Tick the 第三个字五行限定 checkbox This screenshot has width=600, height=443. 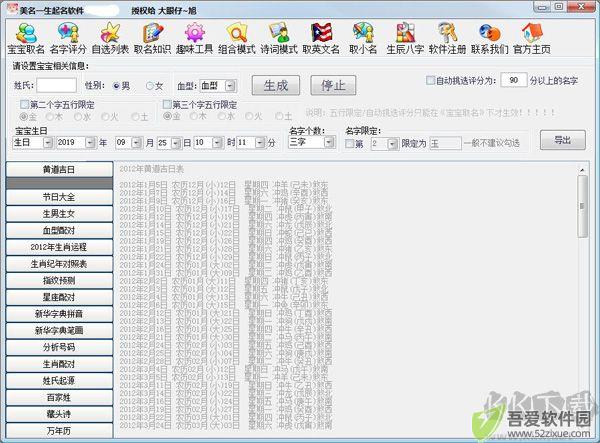167,104
